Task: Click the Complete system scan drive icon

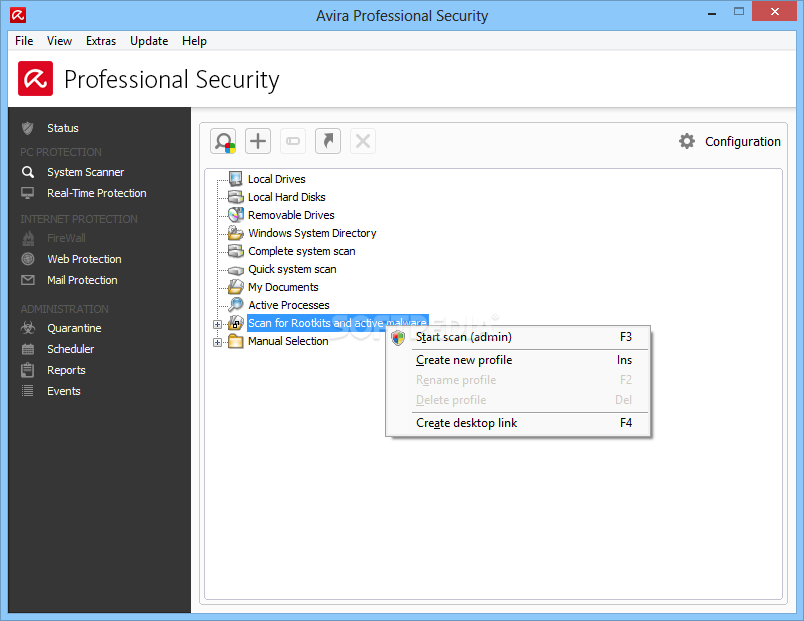Action: point(235,251)
